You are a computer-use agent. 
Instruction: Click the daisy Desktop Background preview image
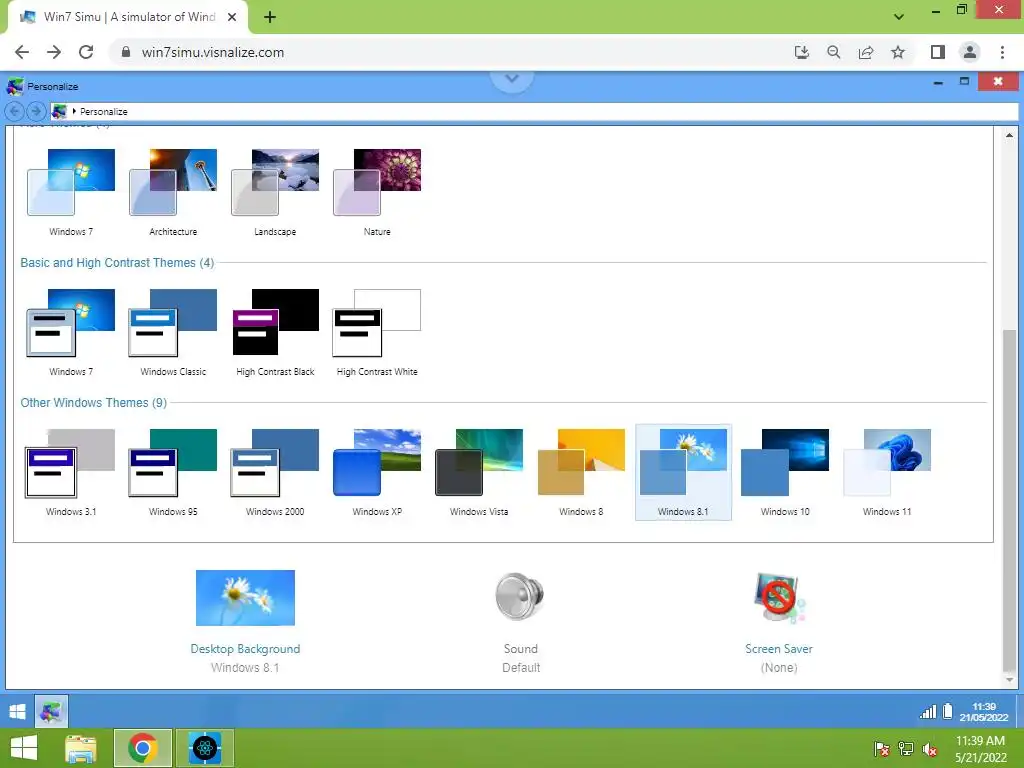click(x=245, y=598)
